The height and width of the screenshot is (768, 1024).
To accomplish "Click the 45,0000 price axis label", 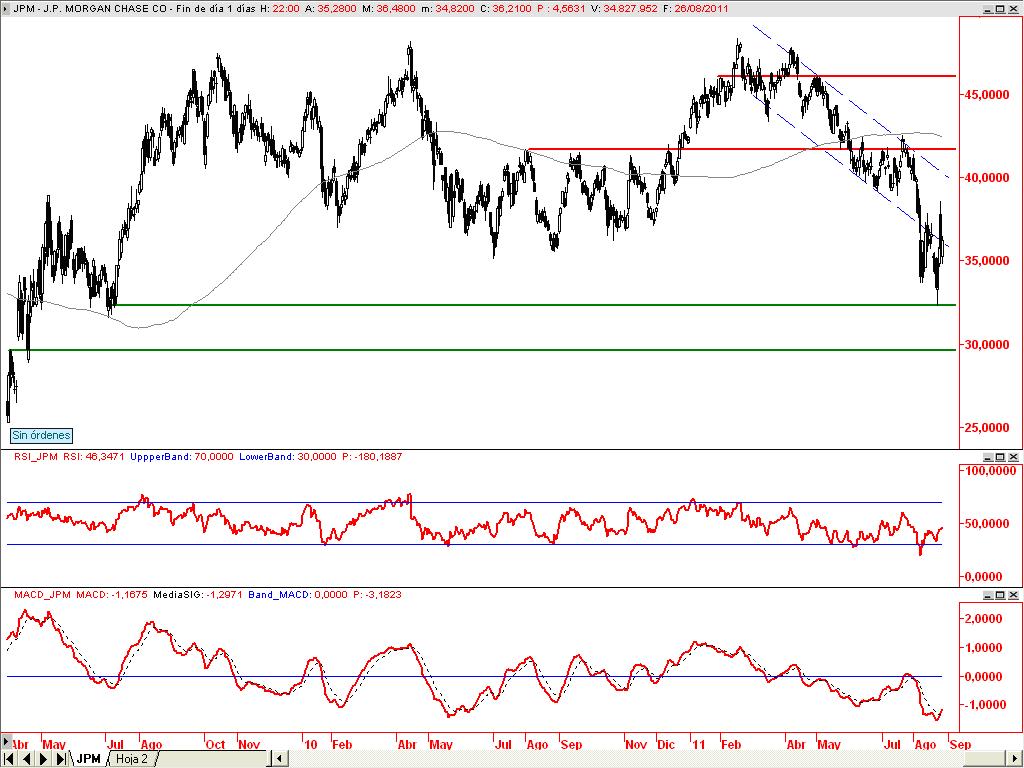I will (987, 95).
